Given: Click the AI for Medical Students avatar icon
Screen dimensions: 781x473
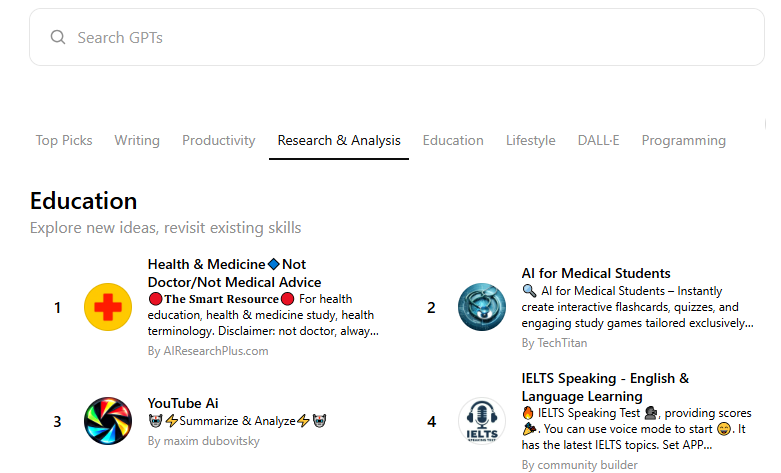Looking at the screenshot, I should click(482, 307).
